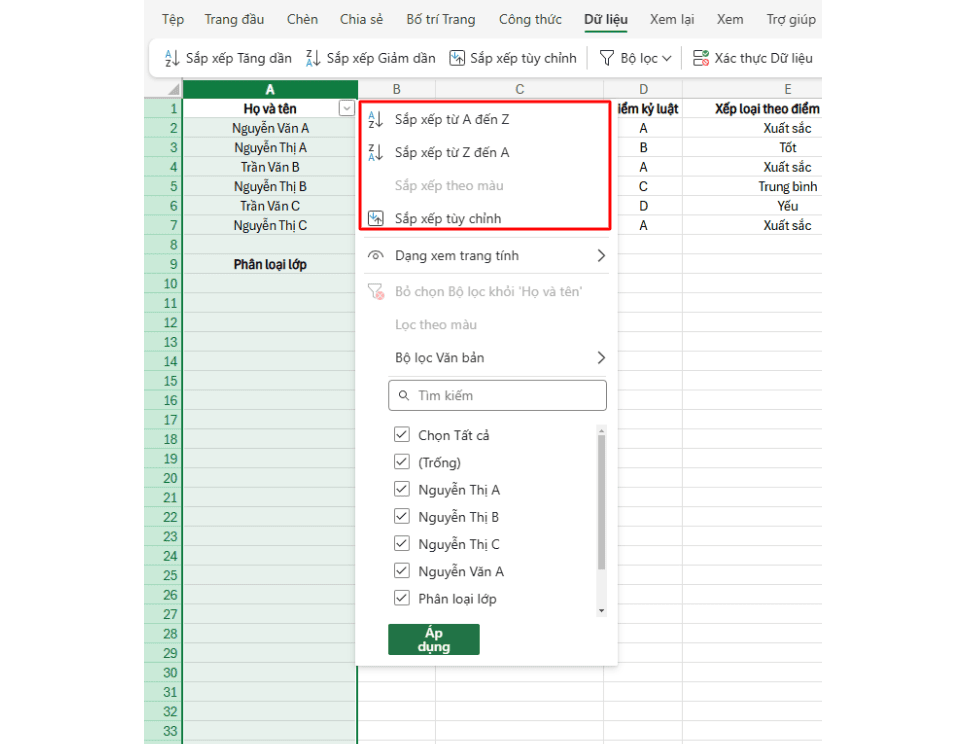The height and width of the screenshot is (756, 954).
Task: Select the Yếu cell in column E
Action: (x=753, y=206)
